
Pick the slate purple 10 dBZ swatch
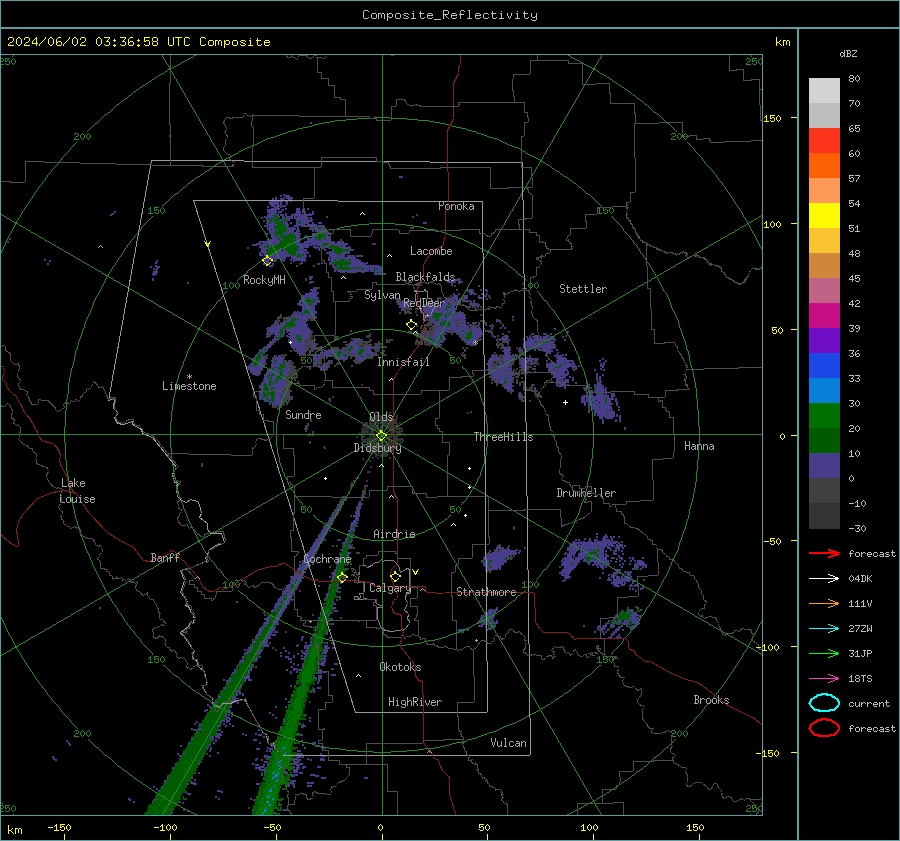click(x=824, y=466)
